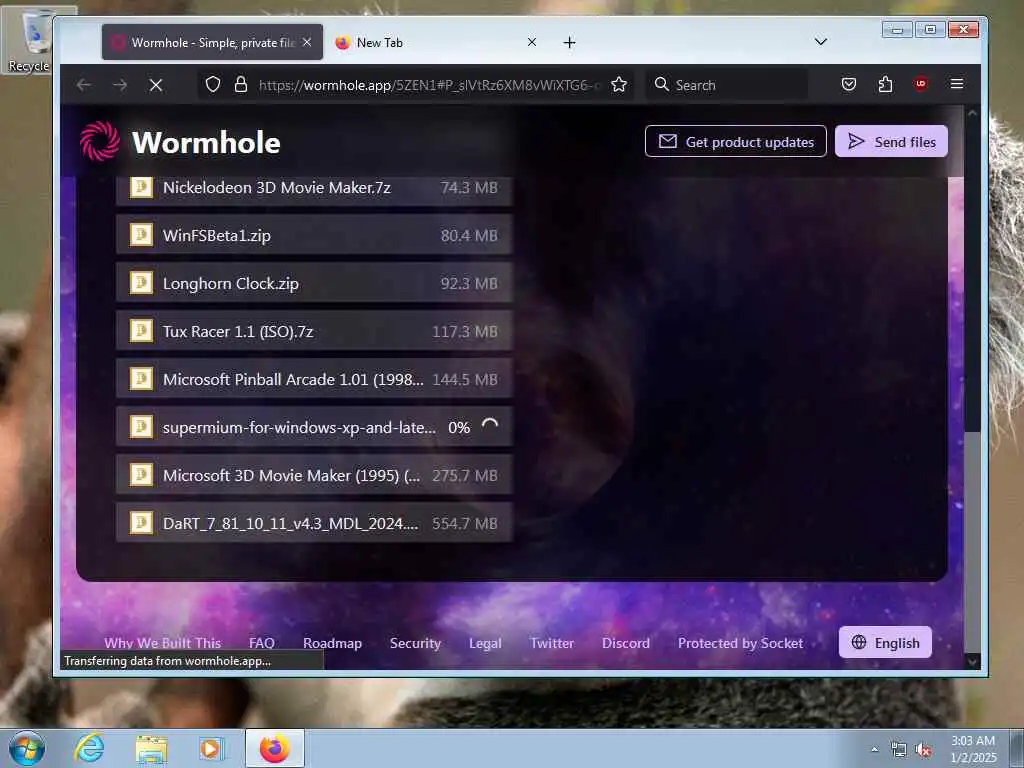Viewport: 1024px width, 768px height.
Task: Click the file icon beside DaRT_7_81_10_11
Action: tap(141, 522)
